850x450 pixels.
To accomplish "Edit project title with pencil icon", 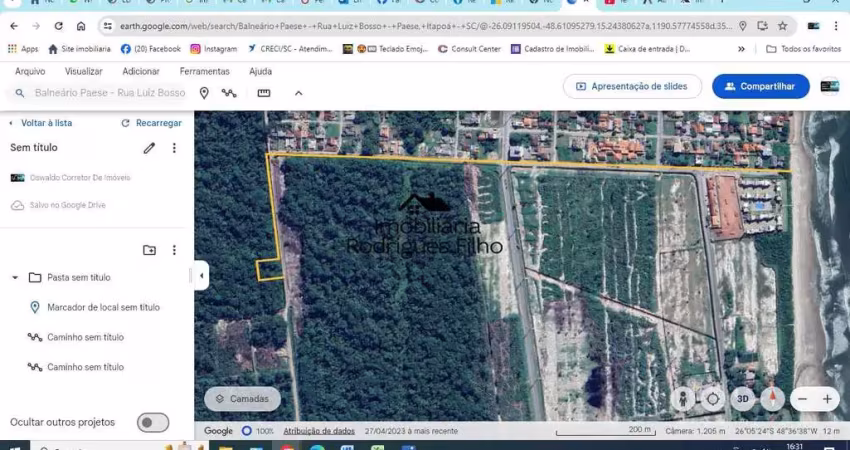I will point(149,148).
